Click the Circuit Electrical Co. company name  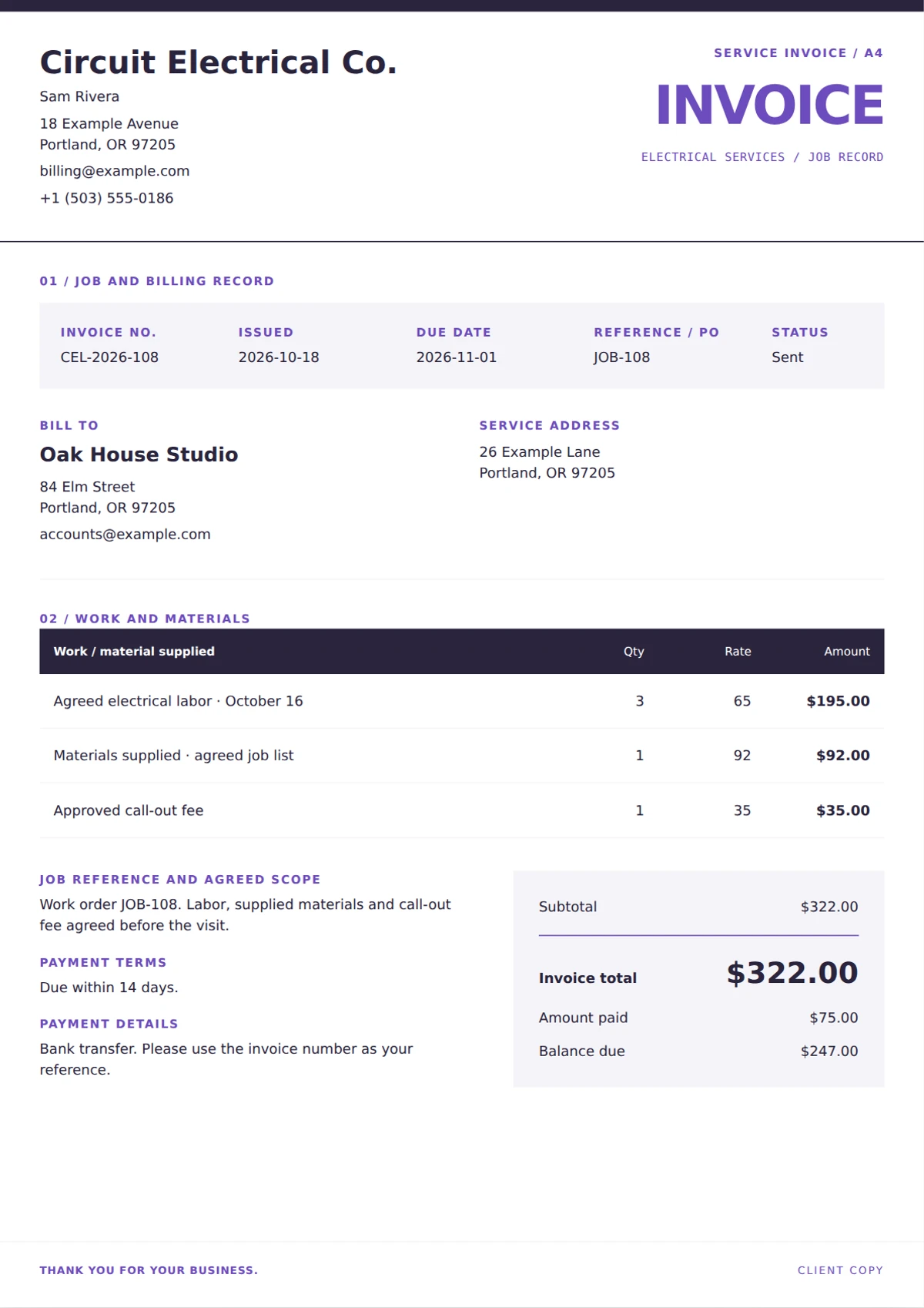219,62
